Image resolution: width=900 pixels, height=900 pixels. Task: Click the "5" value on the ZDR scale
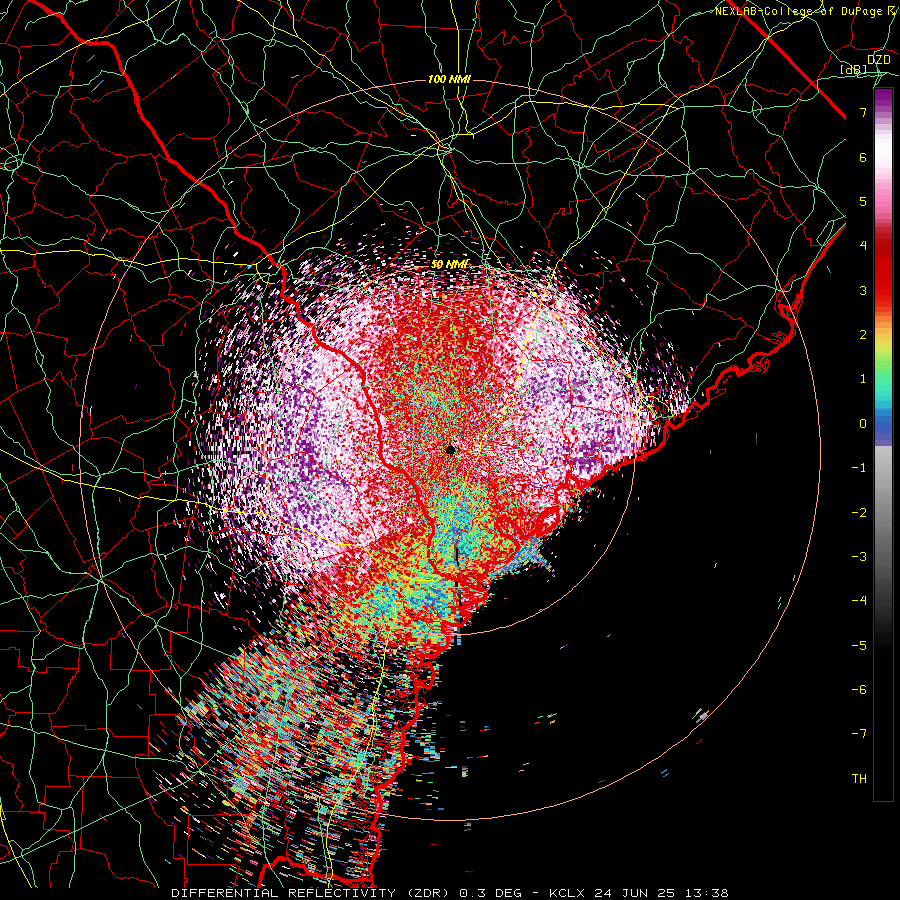point(863,201)
